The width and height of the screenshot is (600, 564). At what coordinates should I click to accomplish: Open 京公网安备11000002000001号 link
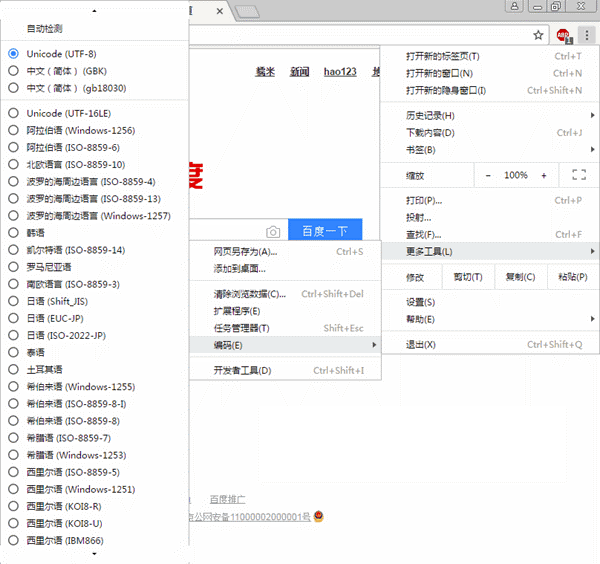[x=249, y=517]
